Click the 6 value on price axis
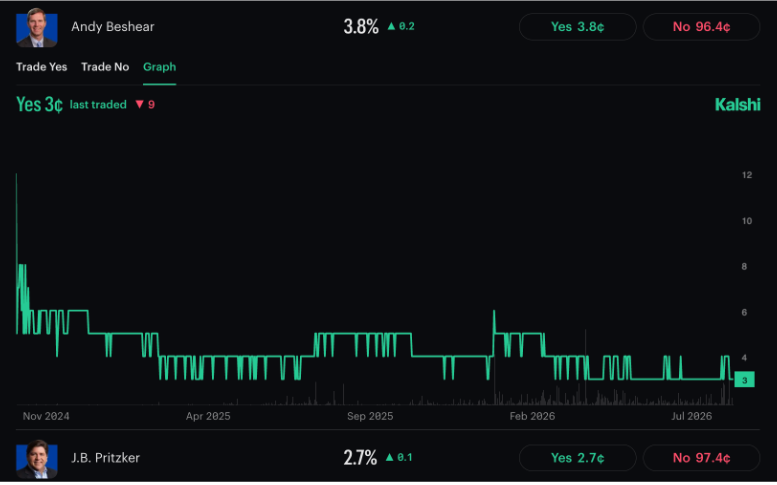Screen dimensions: 777x485 pyautogui.click(x=744, y=313)
